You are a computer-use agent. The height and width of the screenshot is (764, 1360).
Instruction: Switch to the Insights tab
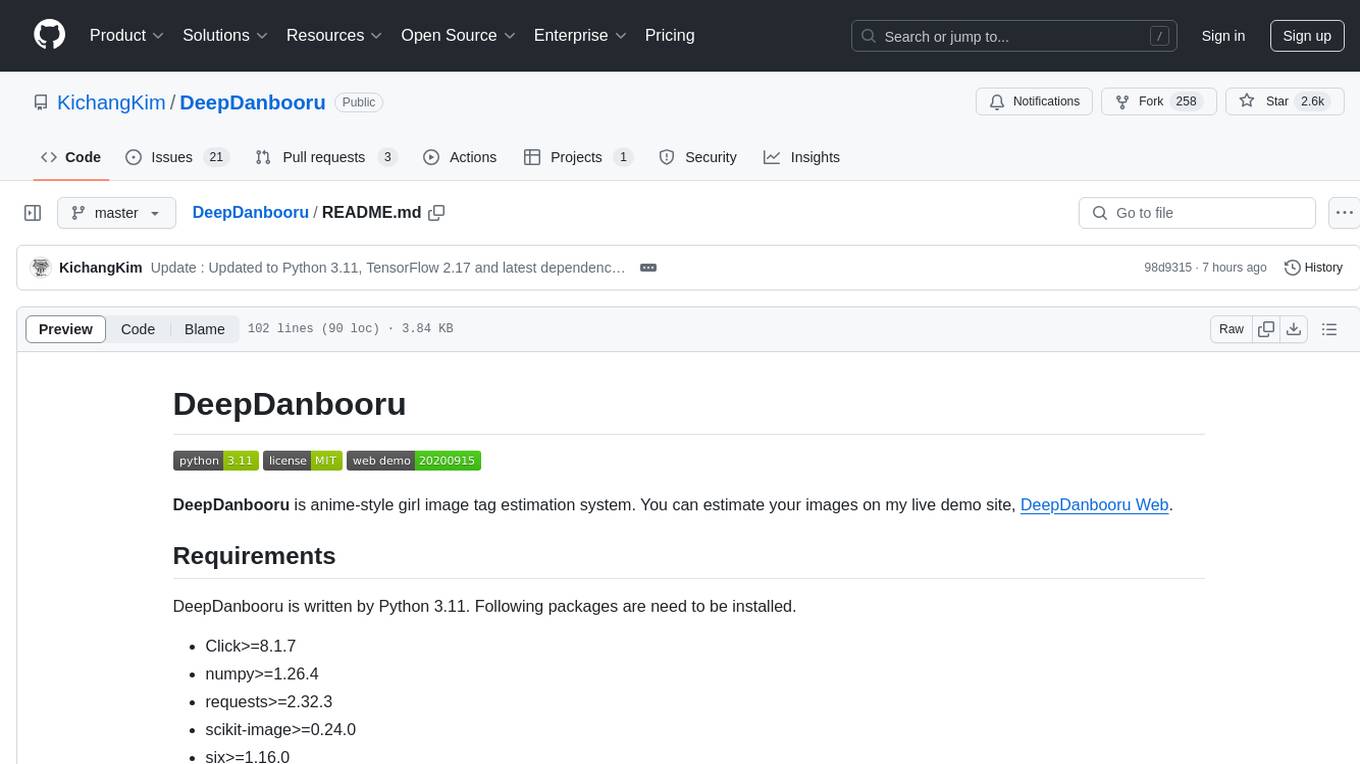click(802, 157)
